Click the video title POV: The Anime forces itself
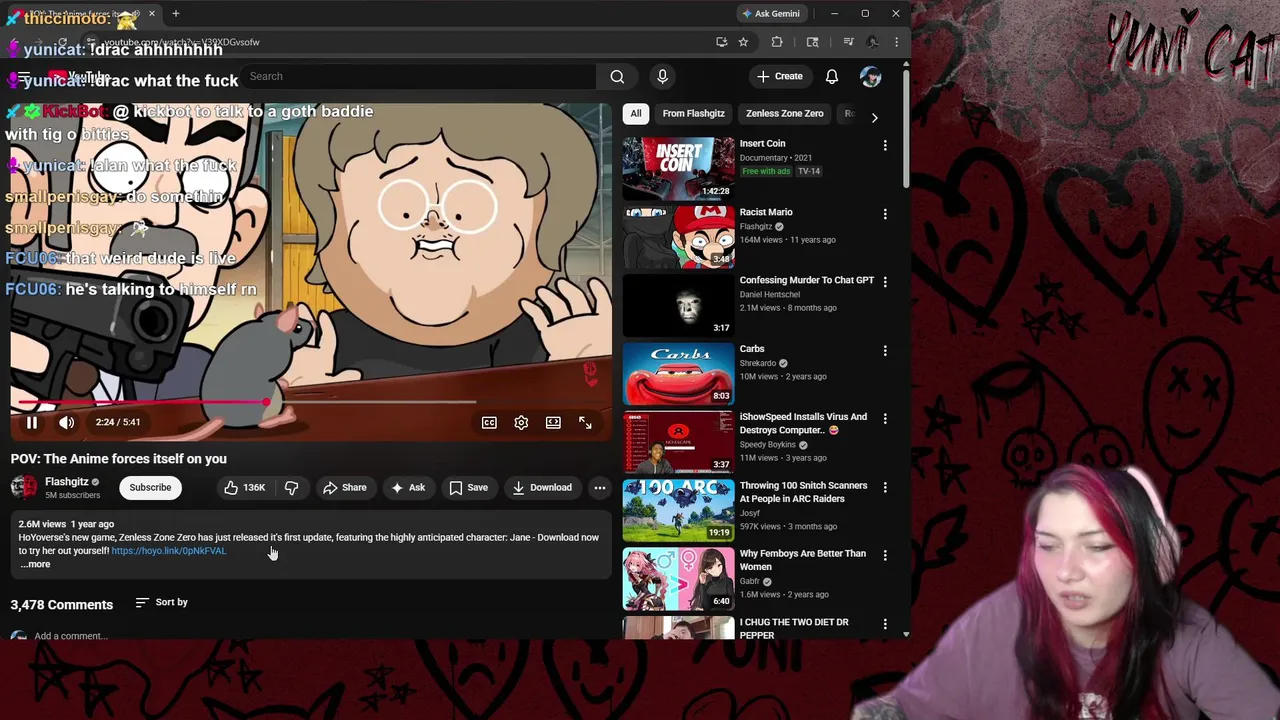Screen dimensions: 1280x720 [119, 459]
